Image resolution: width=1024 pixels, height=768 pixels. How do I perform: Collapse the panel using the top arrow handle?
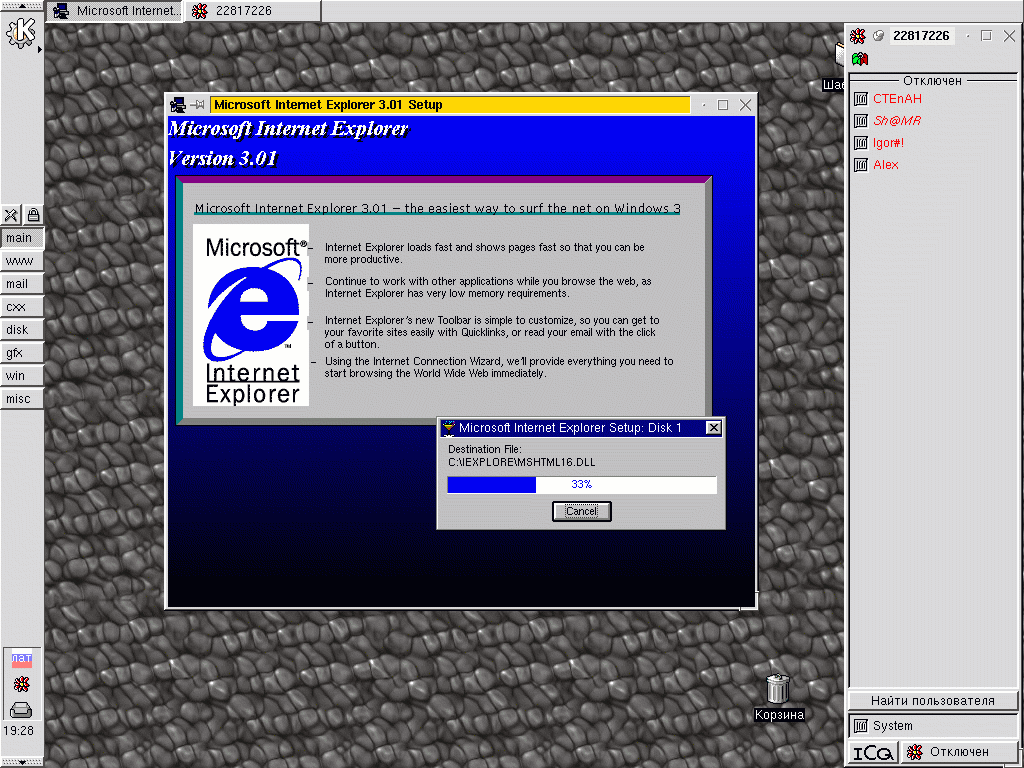[x=22, y=5]
